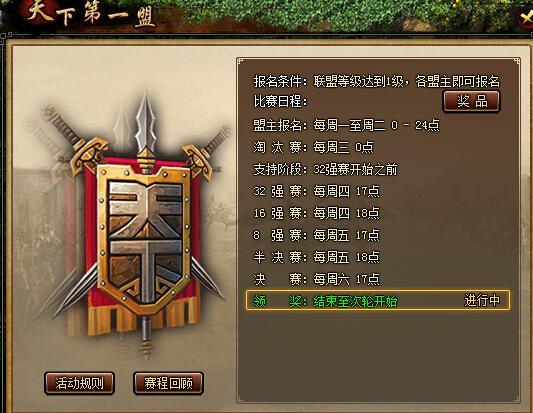This screenshot has width=533, height=413.
Task: Select the 盟主报名 schedule line
Action: pyautogui.click(x=346, y=125)
